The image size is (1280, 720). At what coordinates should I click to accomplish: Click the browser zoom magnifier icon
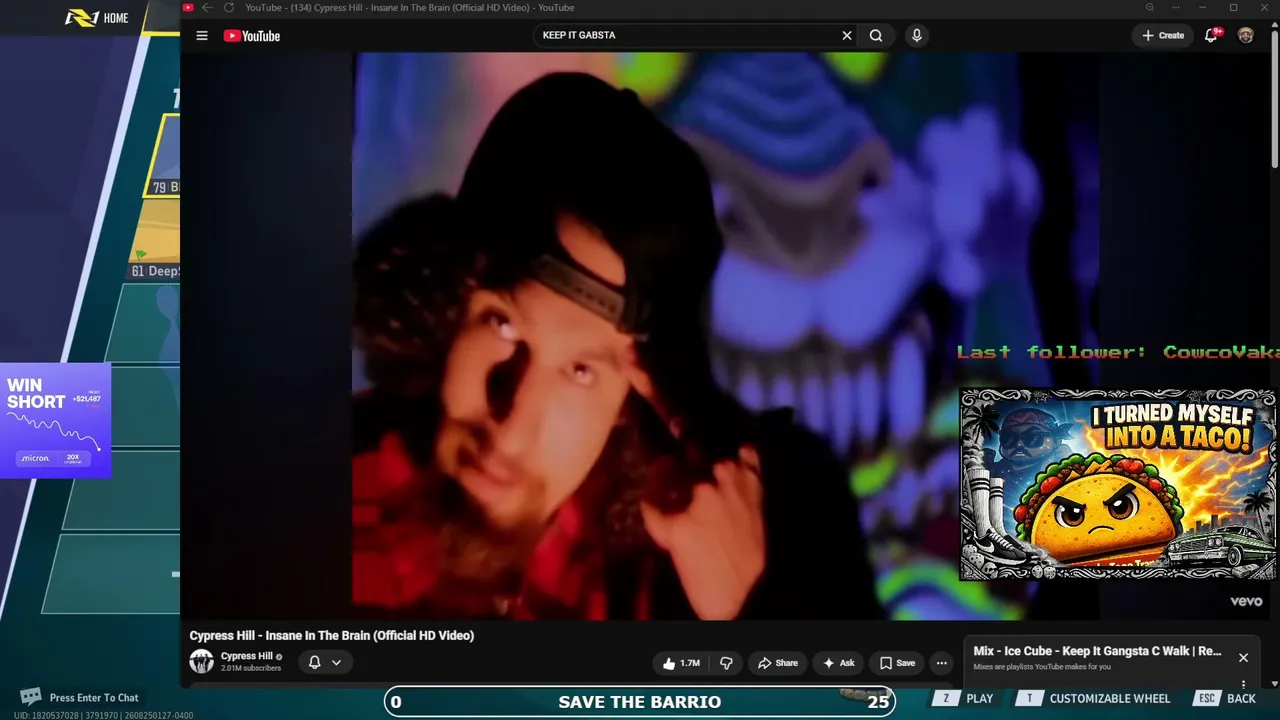click(1150, 7)
